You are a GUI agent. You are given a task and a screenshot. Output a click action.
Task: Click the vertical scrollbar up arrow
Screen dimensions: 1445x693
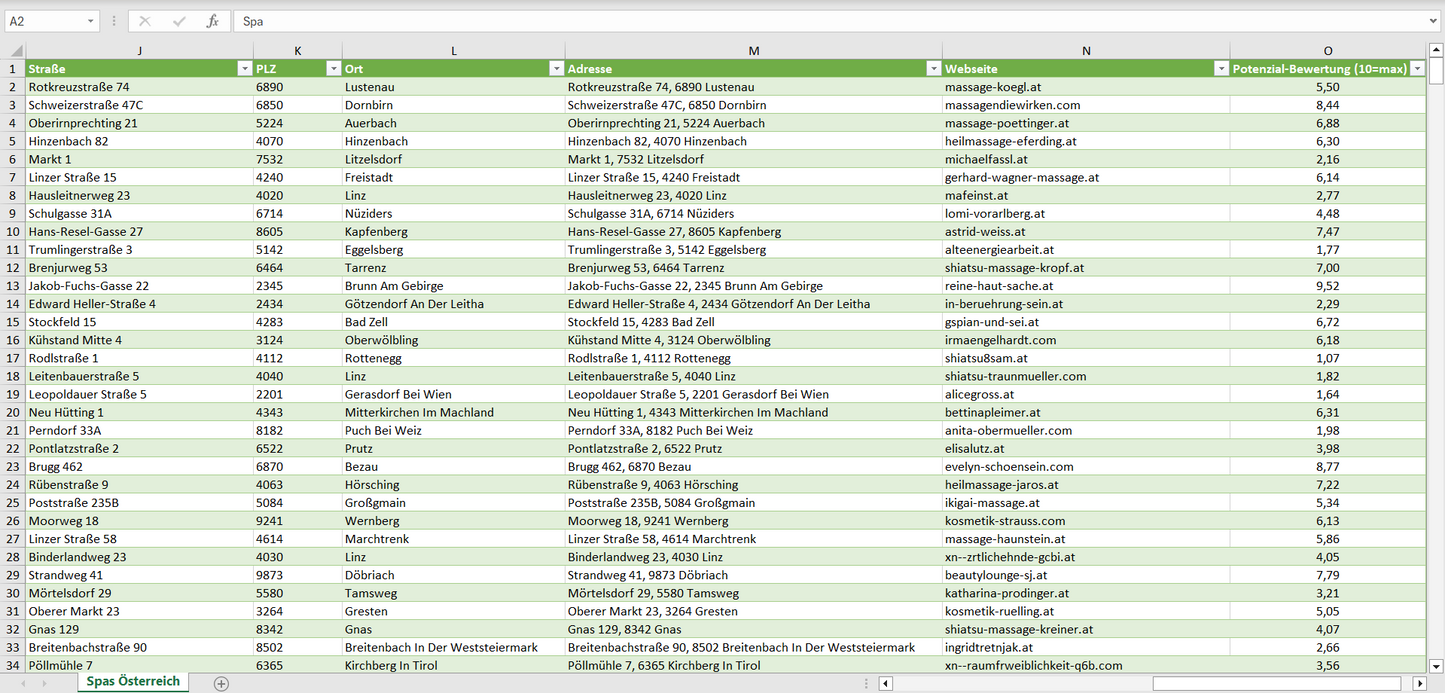pos(1436,49)
